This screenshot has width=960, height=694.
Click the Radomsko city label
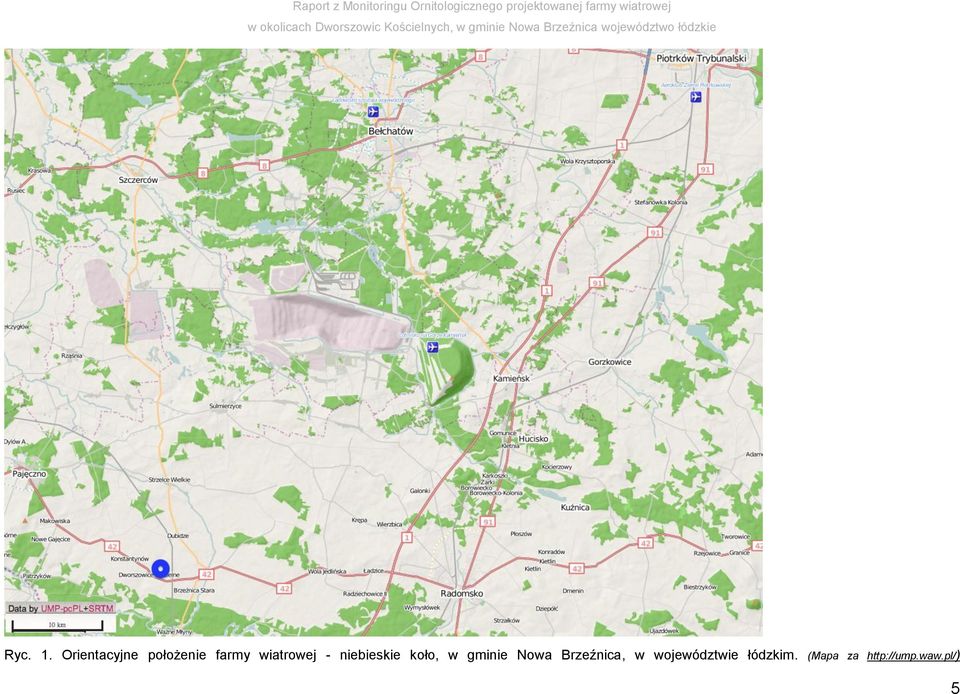(x=462, y=593)
